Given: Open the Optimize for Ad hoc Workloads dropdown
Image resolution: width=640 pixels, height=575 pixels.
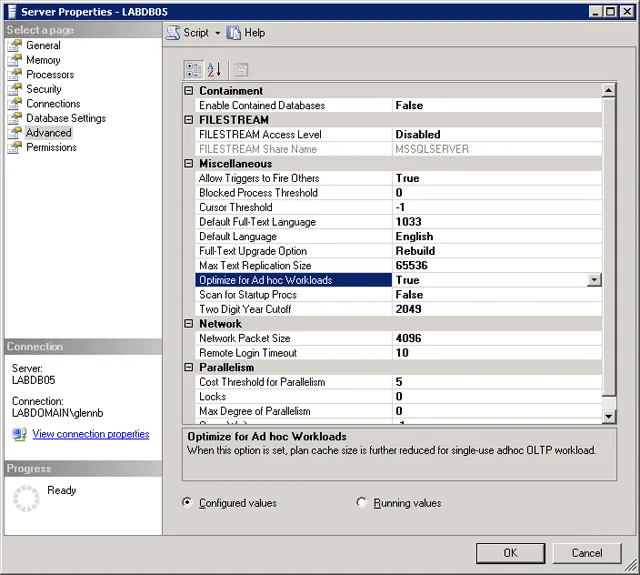Looking at the screenshot, I should click(x=594, y=281).
